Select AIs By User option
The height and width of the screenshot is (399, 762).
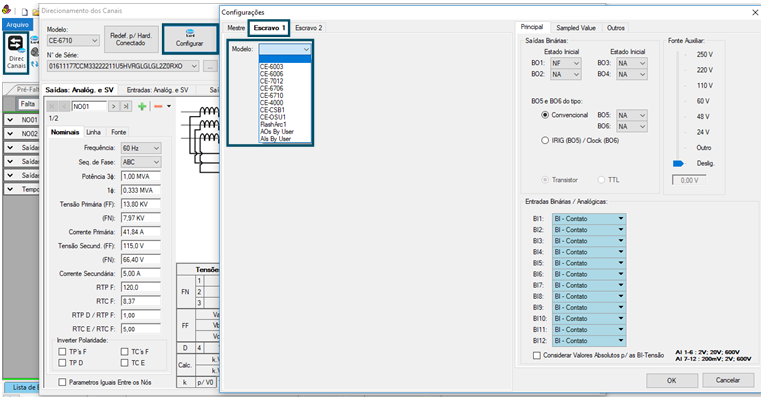(x=285, y=139)
